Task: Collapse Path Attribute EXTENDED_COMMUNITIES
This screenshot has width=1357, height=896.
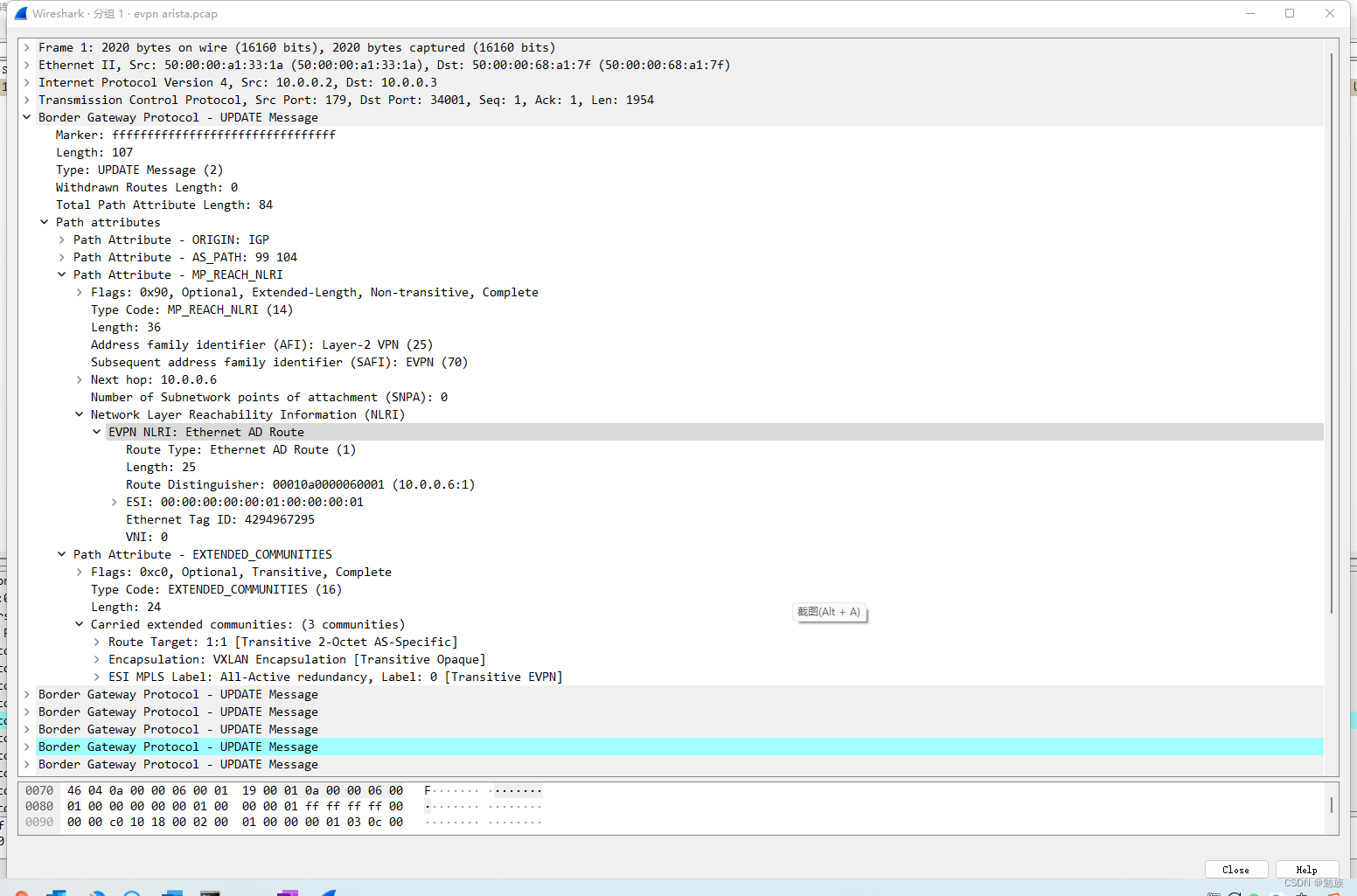Action: click(62, 554)
